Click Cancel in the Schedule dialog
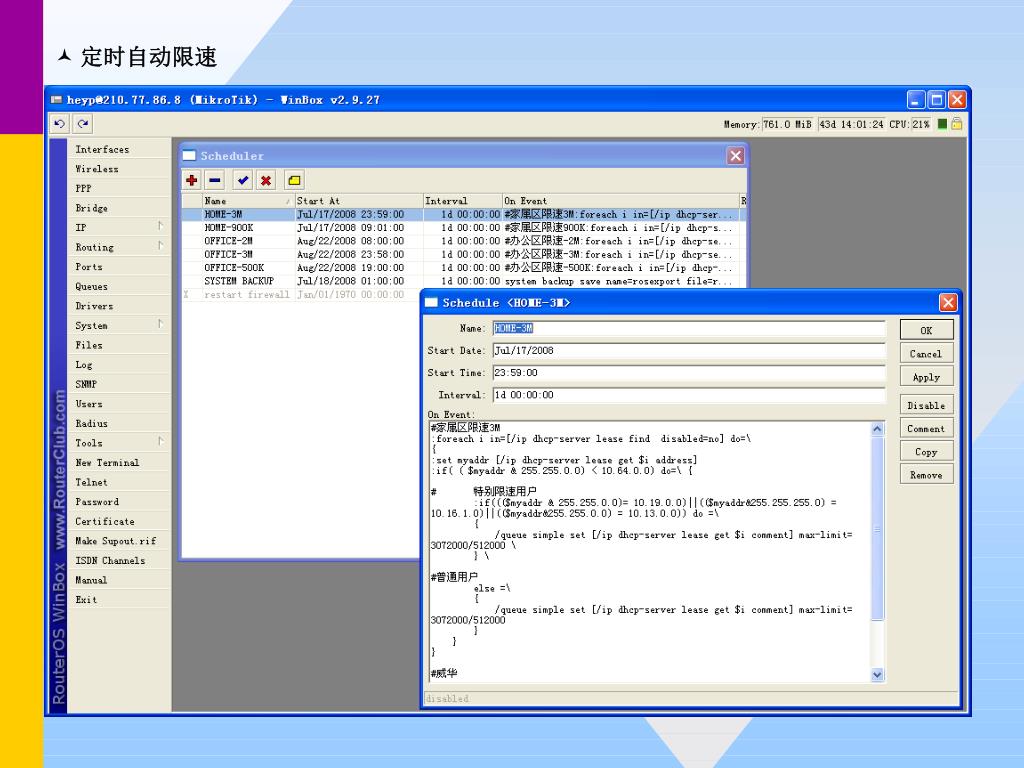Screen dimensions: 1024x768 [x=926, y=353]
